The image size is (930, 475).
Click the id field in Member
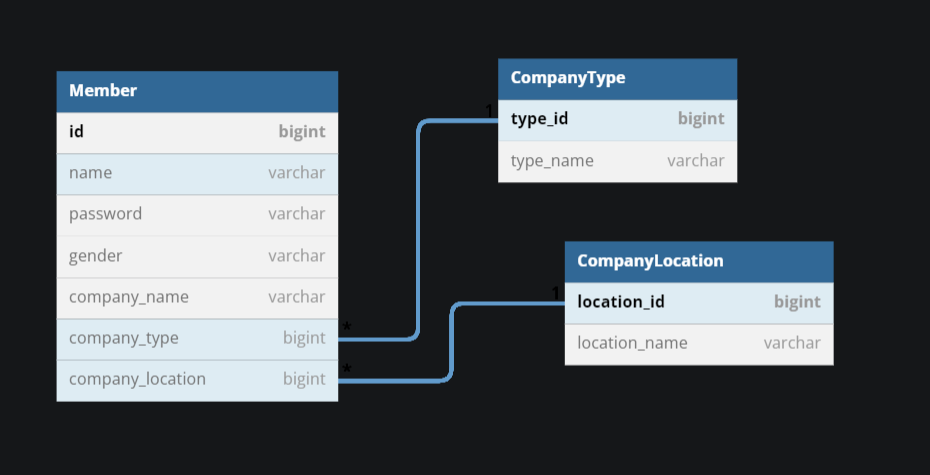[197, 132]
